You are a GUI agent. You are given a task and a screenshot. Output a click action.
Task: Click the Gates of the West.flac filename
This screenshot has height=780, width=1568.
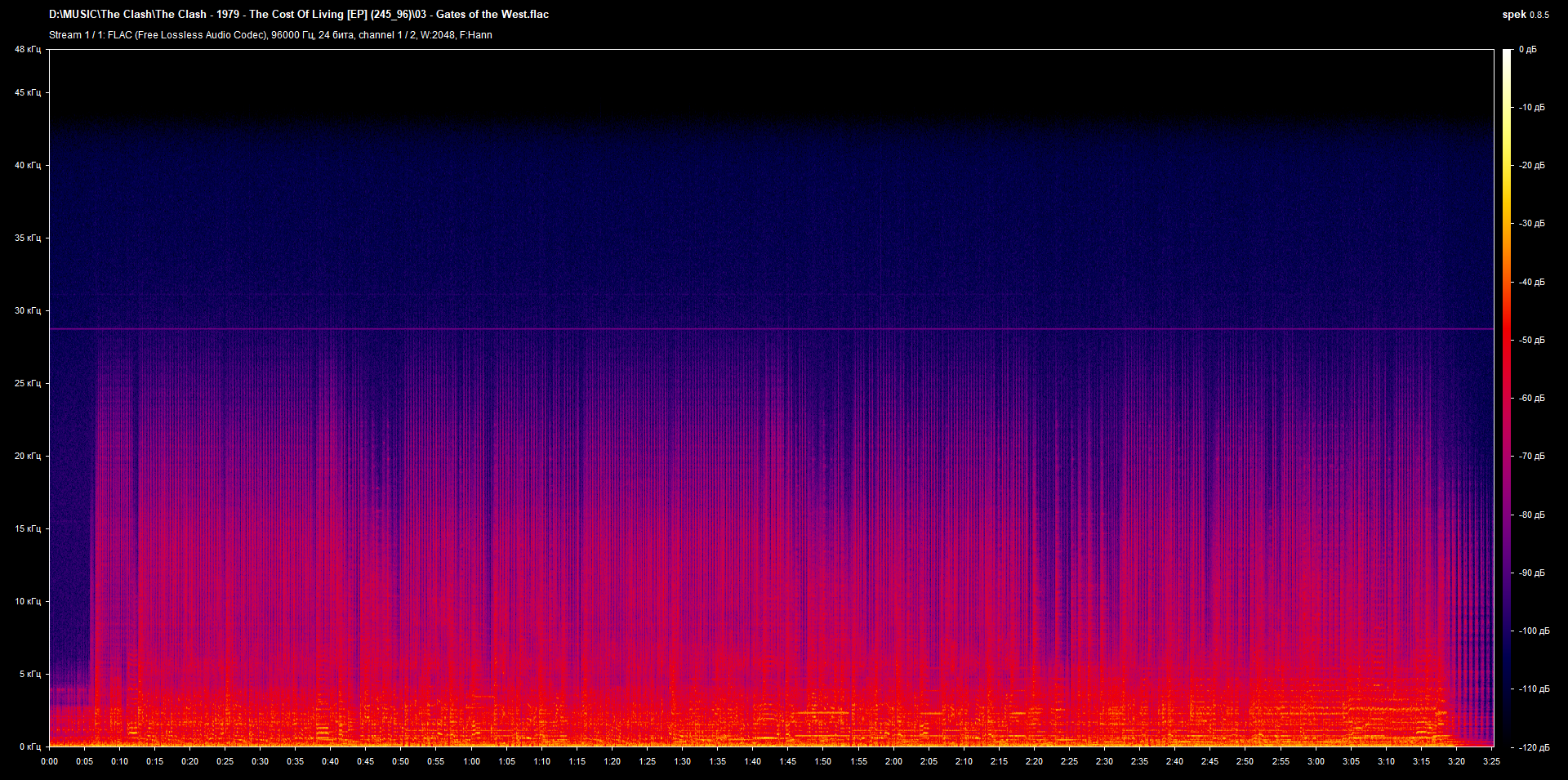(x=492, y=14)
